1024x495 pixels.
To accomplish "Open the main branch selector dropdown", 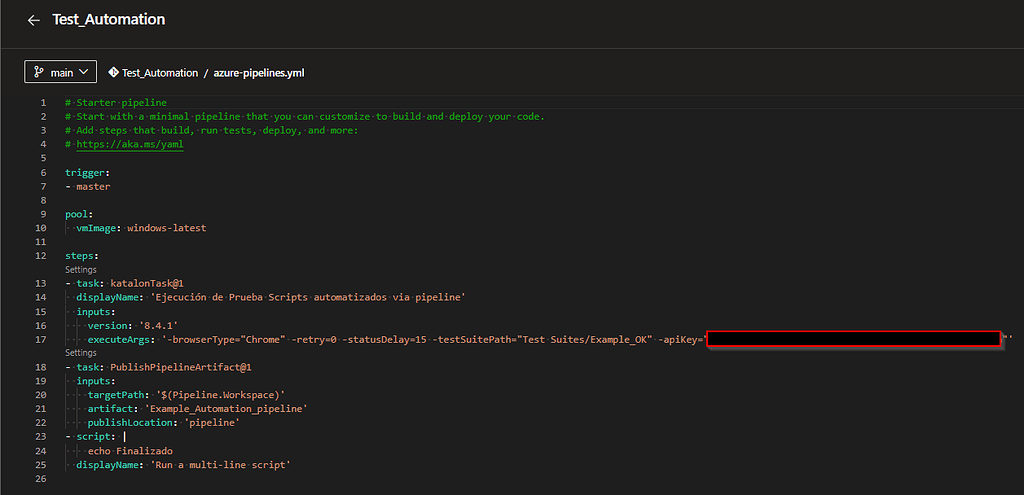I will click(x=60, y=72).
